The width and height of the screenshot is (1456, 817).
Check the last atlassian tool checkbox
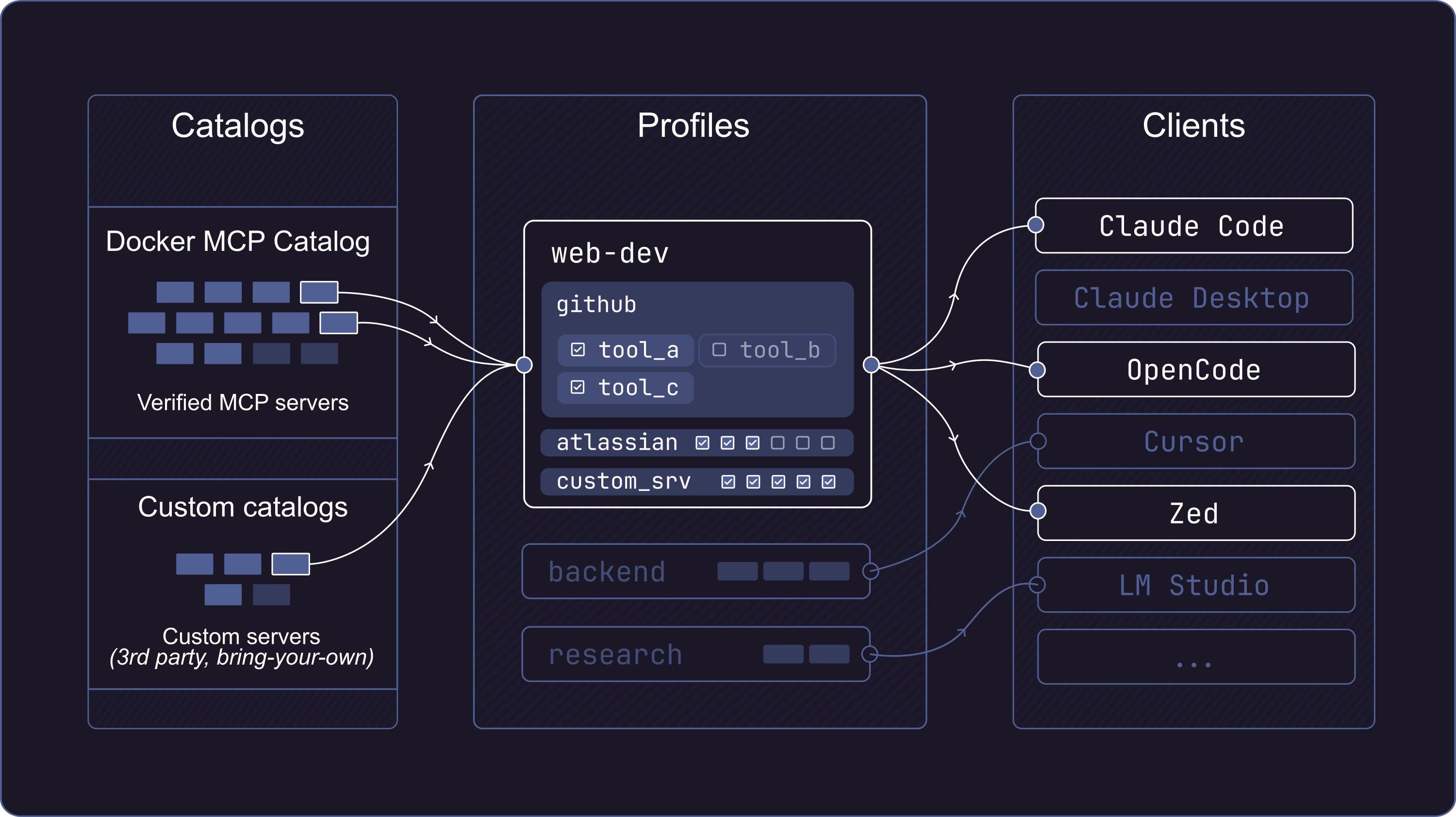[x=828, y=442]
